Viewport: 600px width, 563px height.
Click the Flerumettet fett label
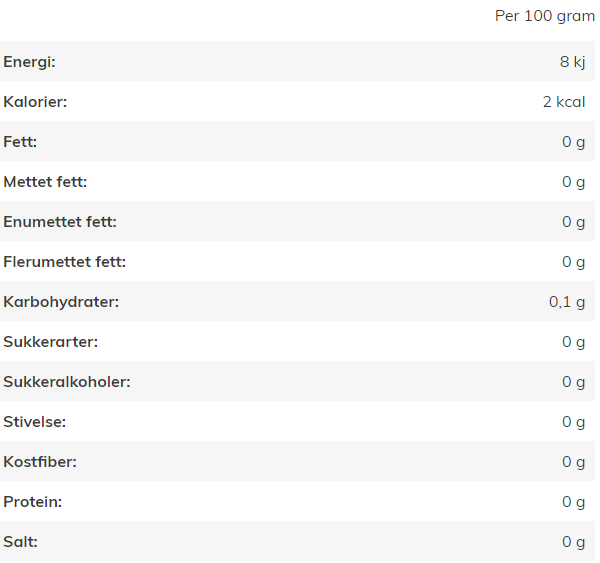point(65,262)
